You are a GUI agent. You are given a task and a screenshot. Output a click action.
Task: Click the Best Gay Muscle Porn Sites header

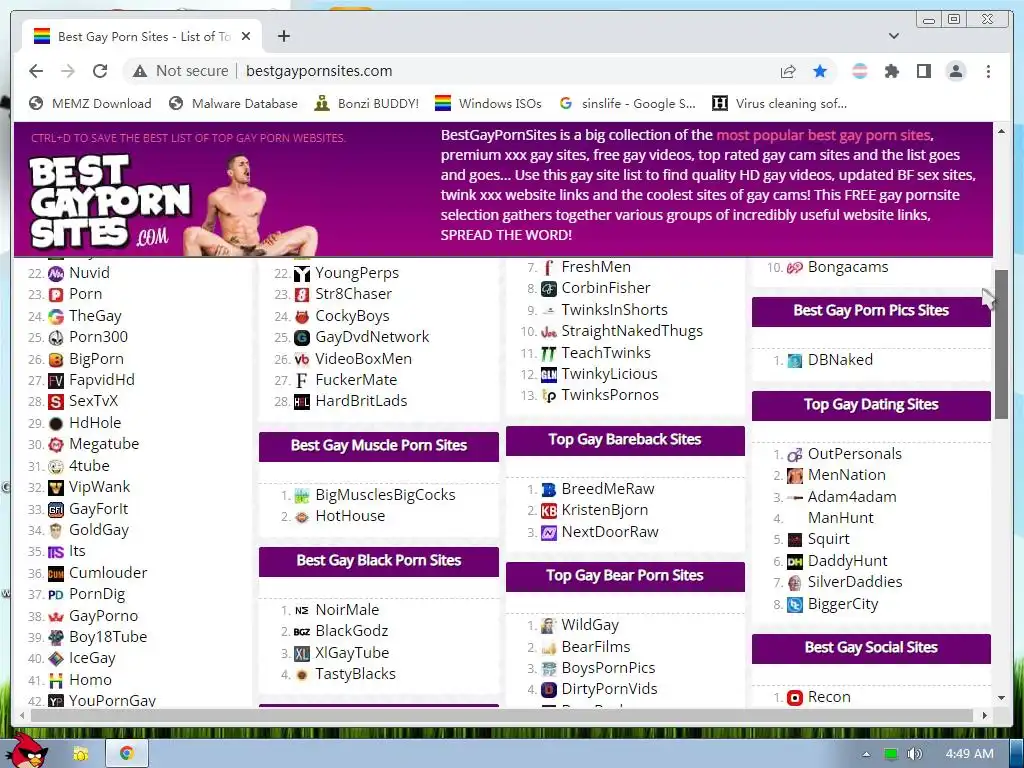[x=379, y=445]
